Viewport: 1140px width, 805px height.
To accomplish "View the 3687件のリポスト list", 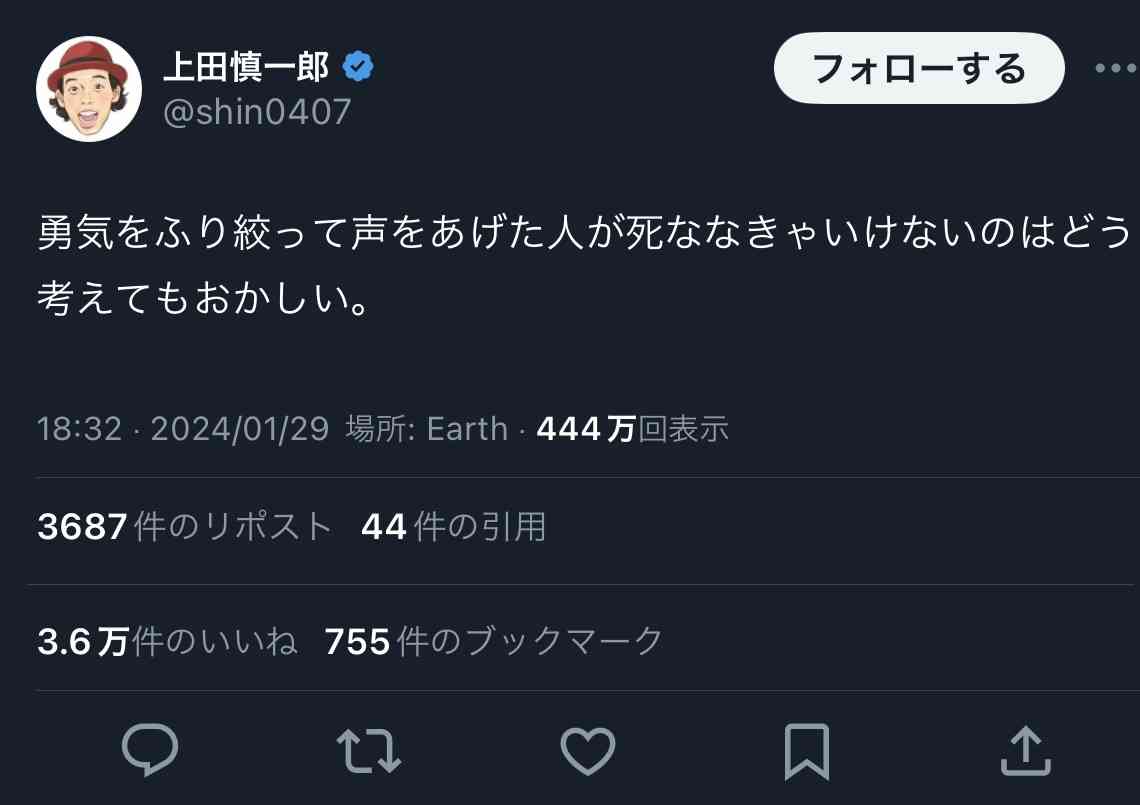I will point(185,526).
